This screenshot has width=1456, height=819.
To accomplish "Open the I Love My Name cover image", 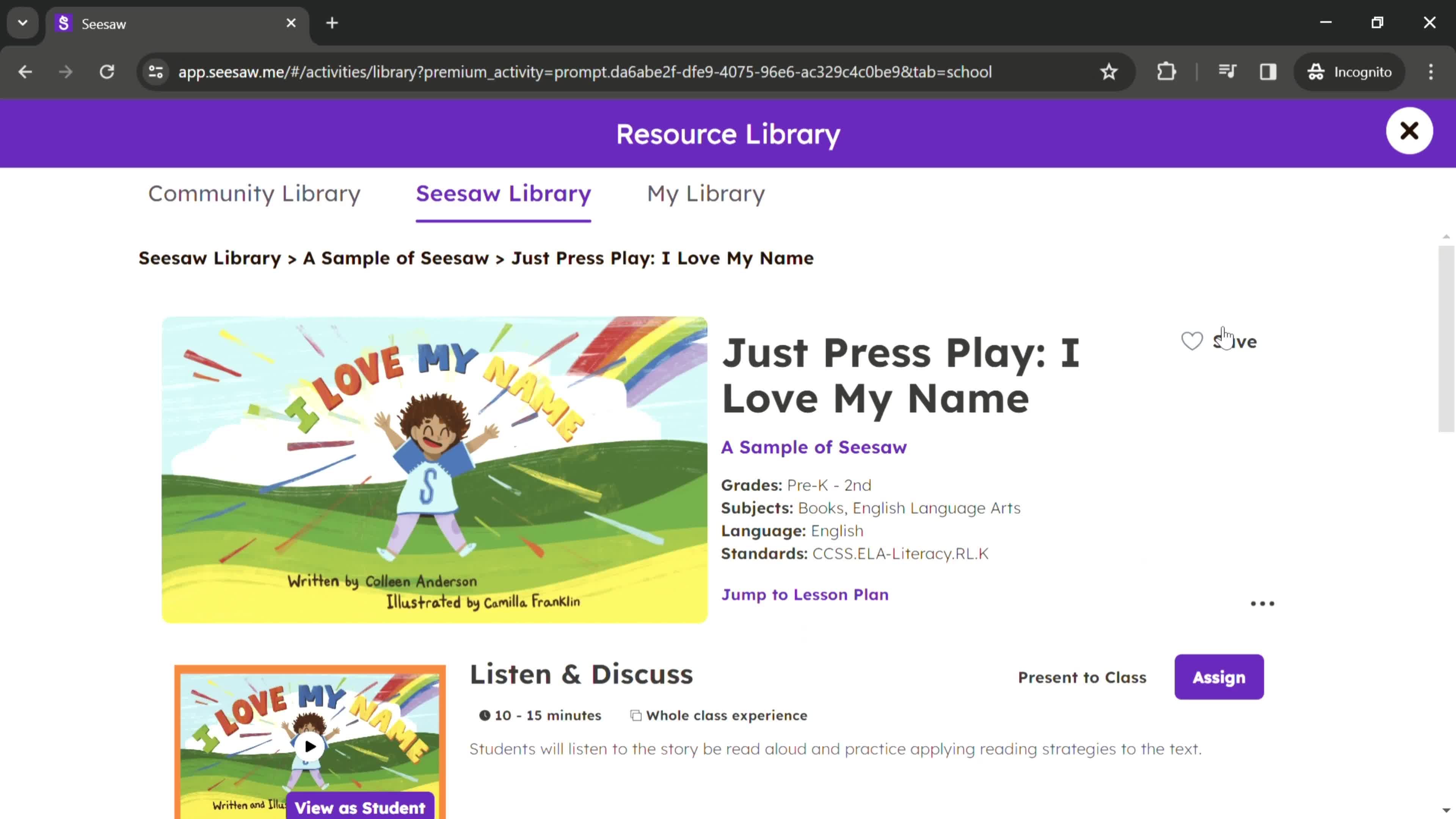I will [434, 470].
